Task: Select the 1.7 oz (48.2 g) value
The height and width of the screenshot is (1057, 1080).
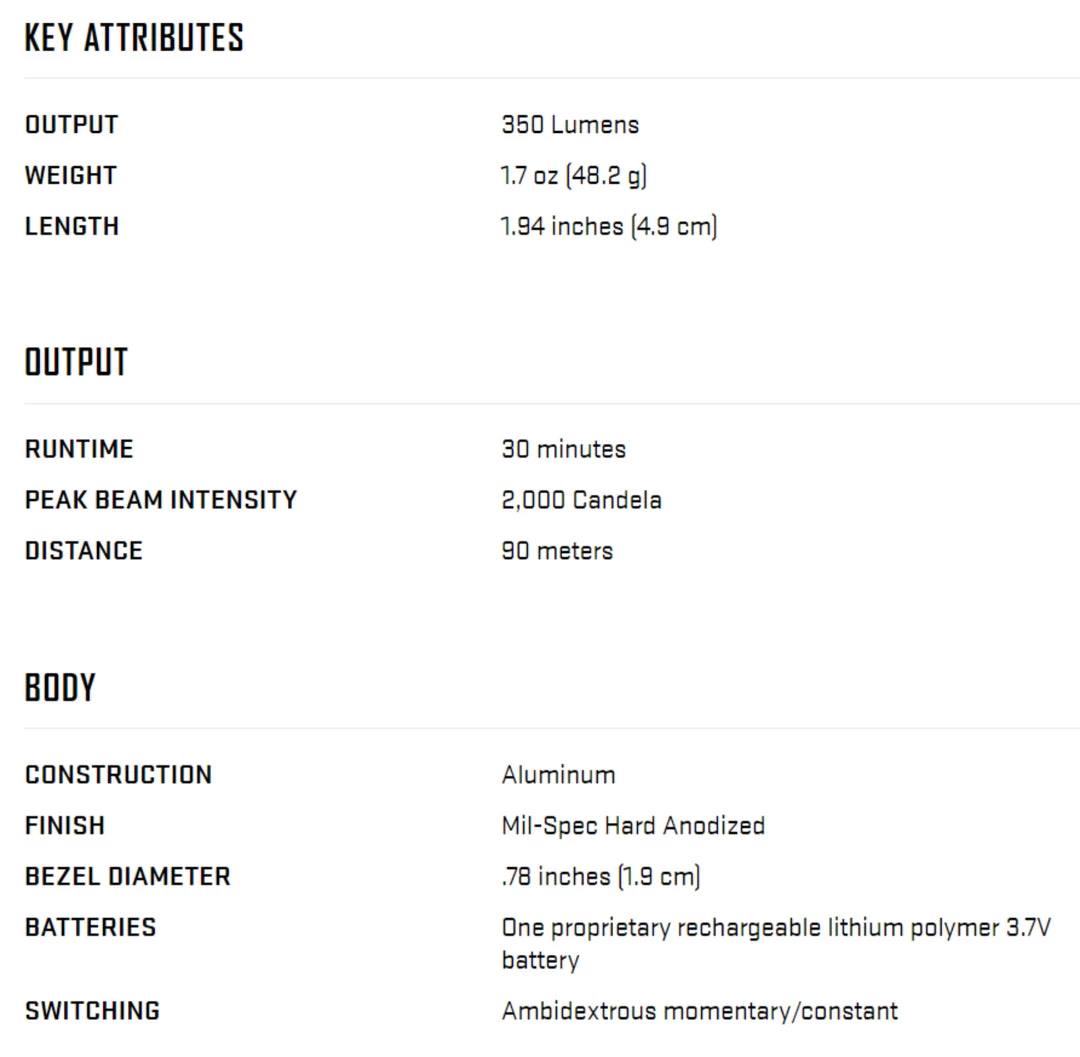Action: 574,176
